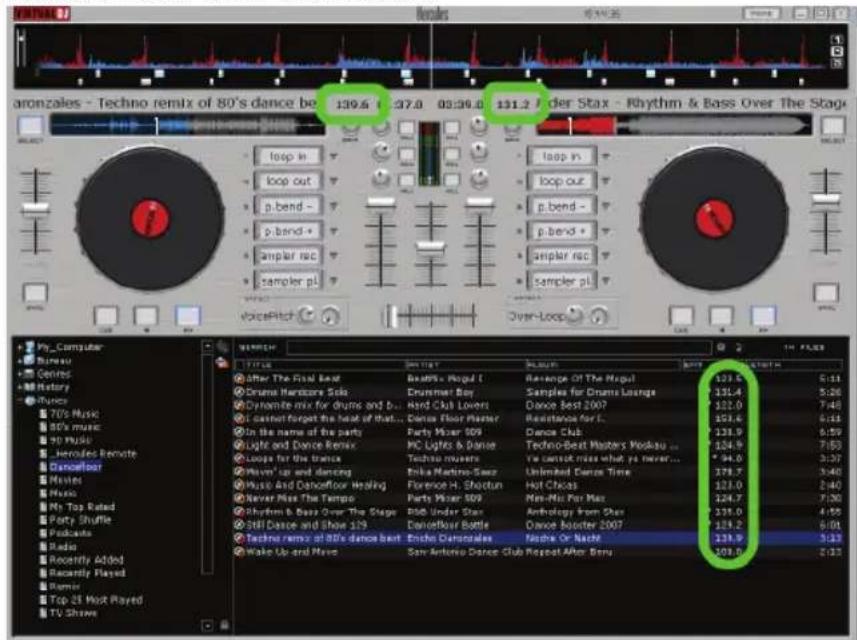
Task: Pause the right deck with its stop button
Action: pos(721,315)
